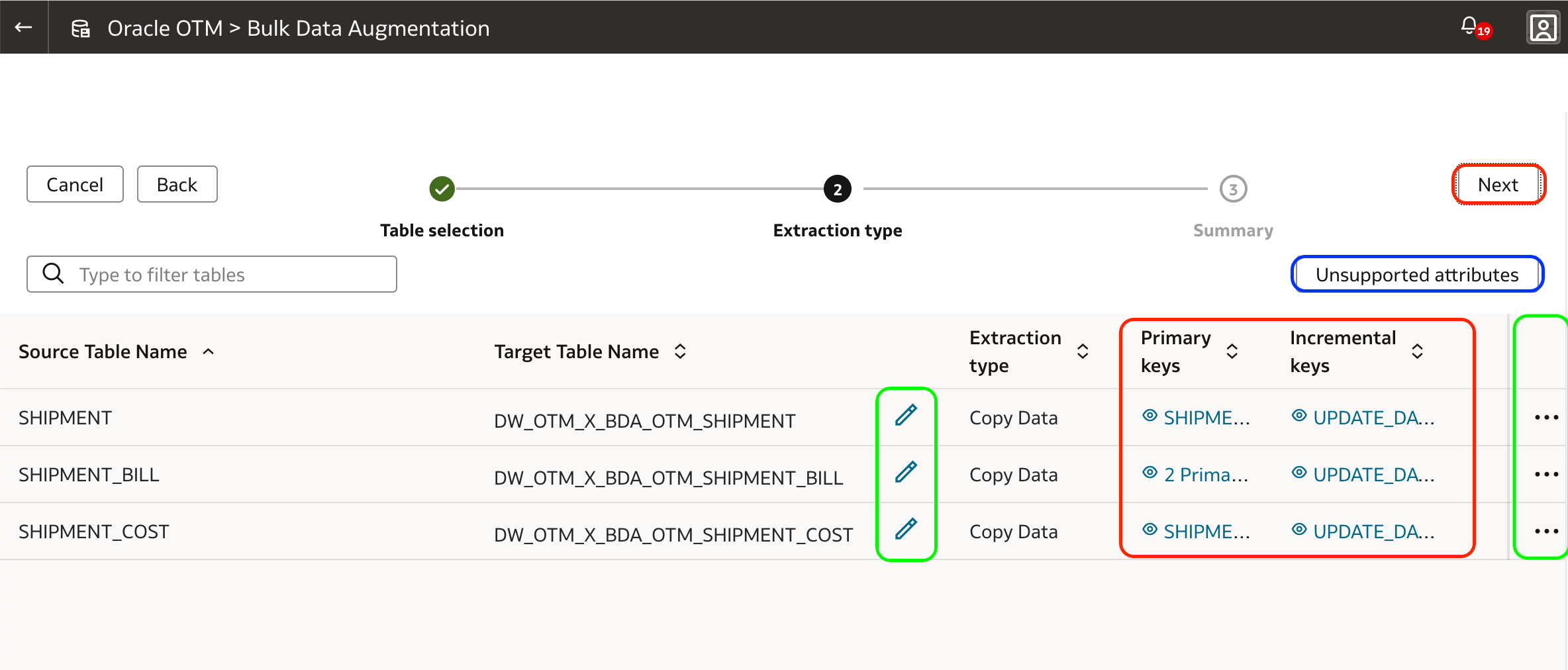1568x670 pixels.
Task: Jump to the Summary step
Action: (1233, 189)
